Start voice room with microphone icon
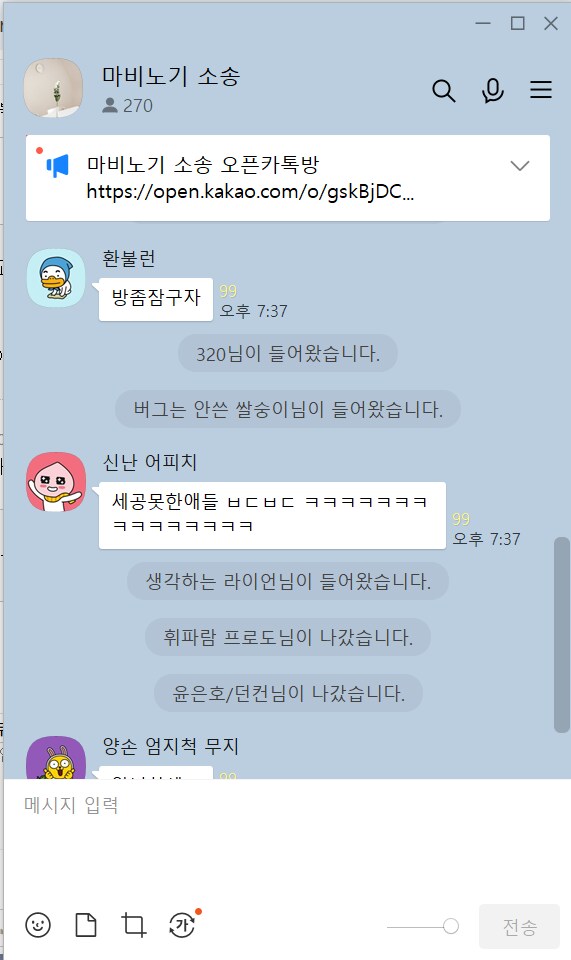The height and width of the screenshot is (960, 571). point(492,91)
